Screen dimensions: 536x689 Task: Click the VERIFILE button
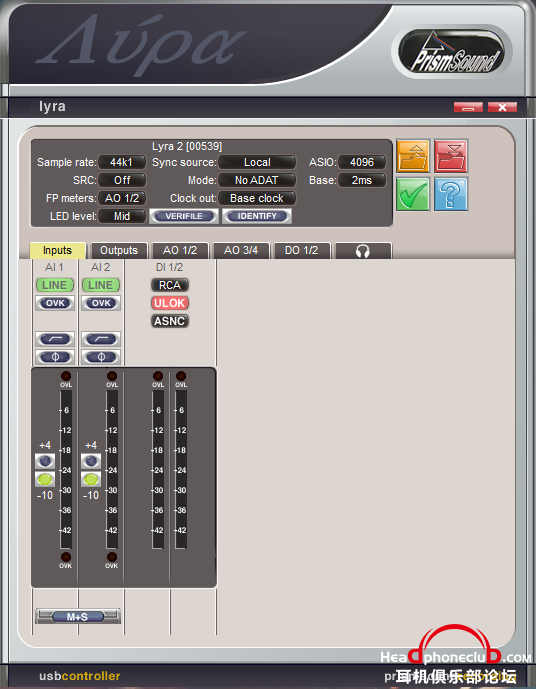184,216
